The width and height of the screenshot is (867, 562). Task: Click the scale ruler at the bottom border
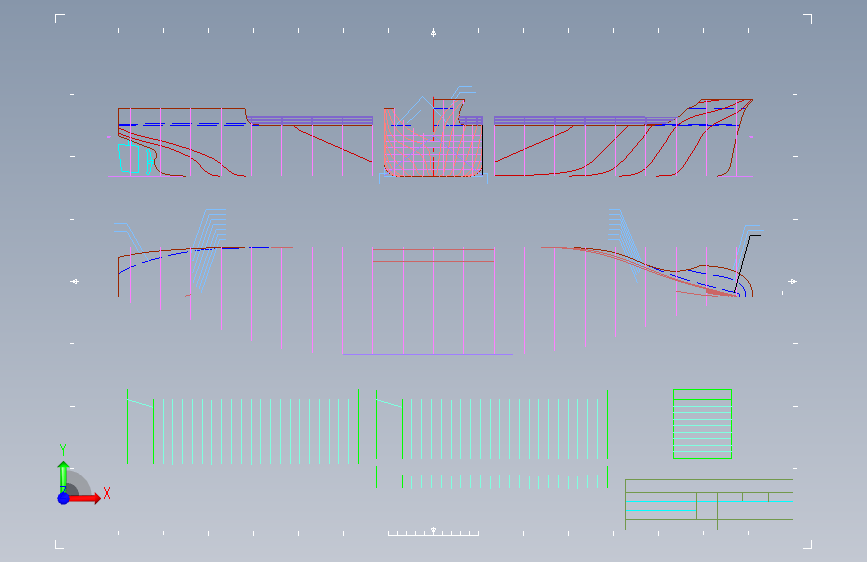433,533
